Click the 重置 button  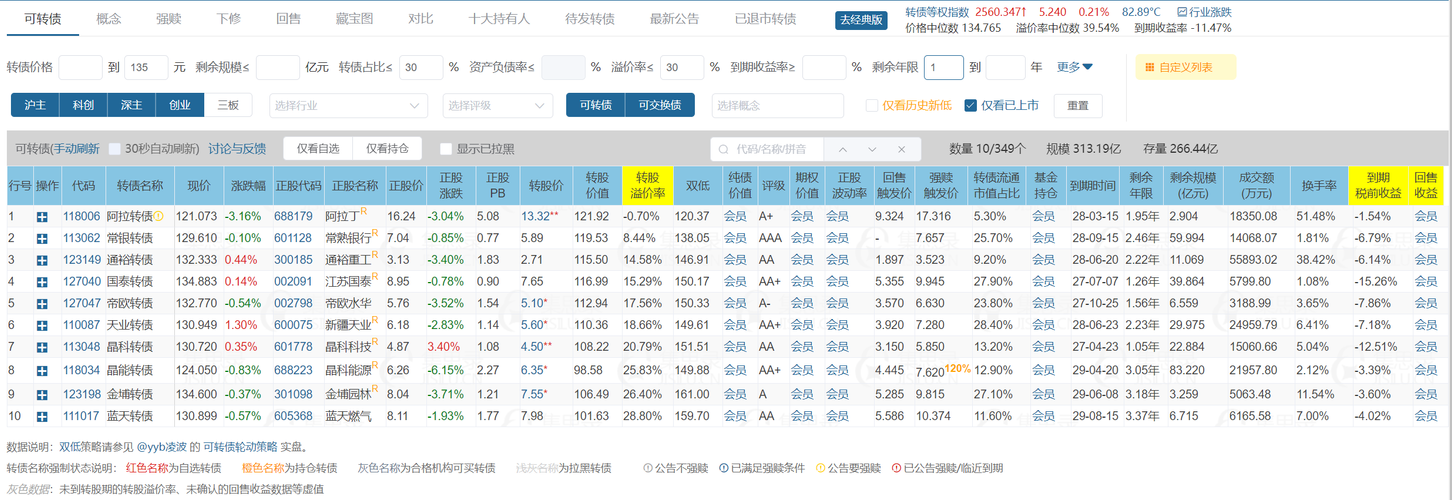pos(1077,105)
